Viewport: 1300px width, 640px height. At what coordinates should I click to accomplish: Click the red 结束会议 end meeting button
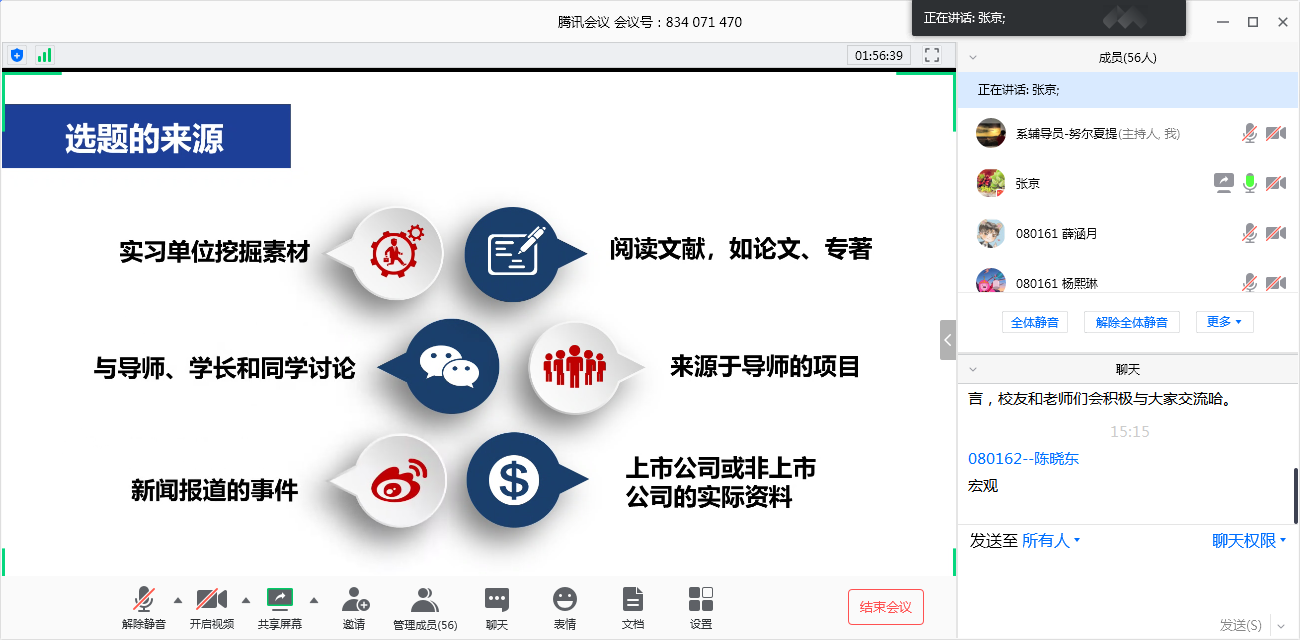[x=885, y=607]
